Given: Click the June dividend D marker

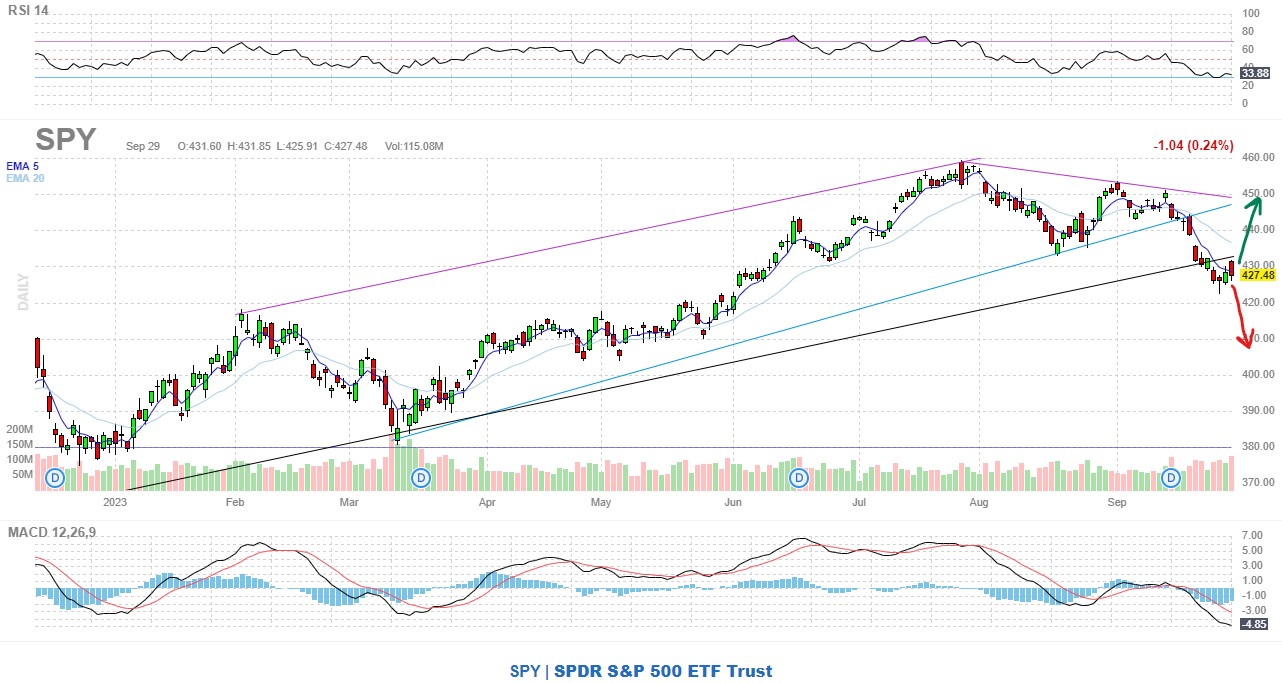Looking at the screenshot, I should [799, 479].
